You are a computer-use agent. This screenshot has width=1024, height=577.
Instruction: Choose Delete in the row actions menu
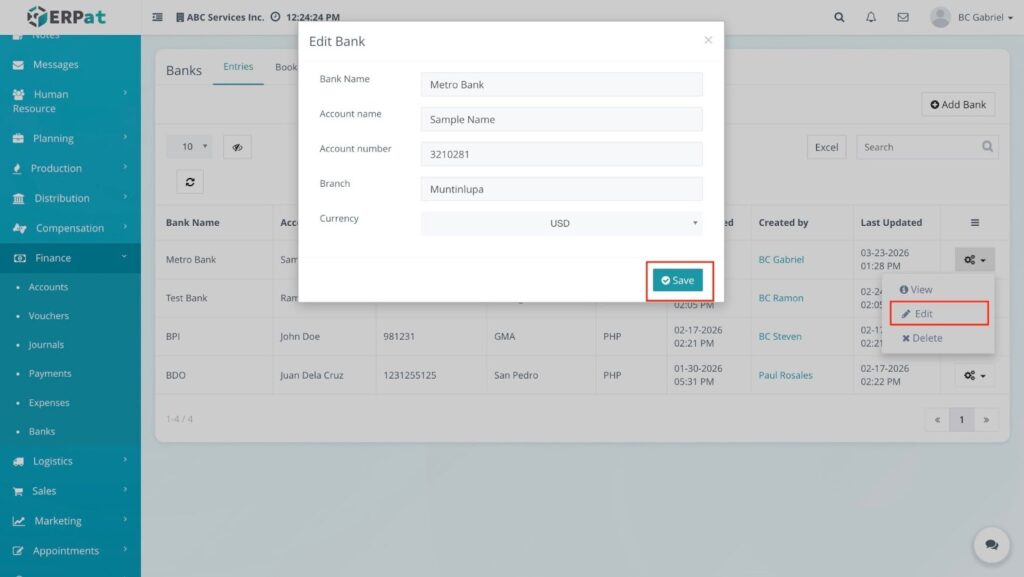point(922,338)
